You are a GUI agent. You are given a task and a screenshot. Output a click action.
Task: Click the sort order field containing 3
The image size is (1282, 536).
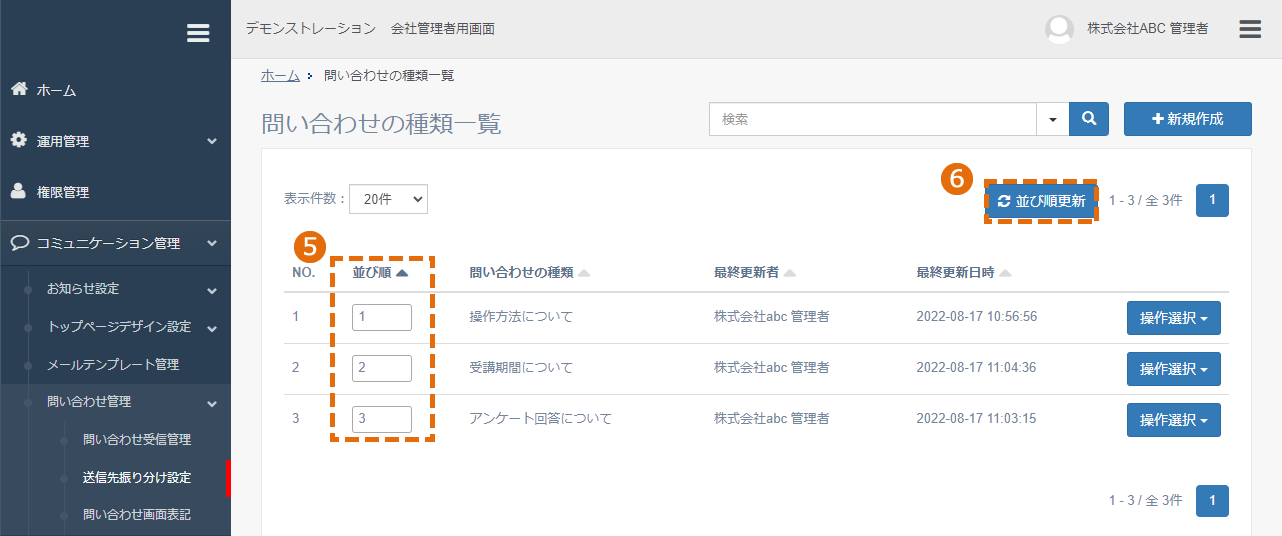click(382, 419)
